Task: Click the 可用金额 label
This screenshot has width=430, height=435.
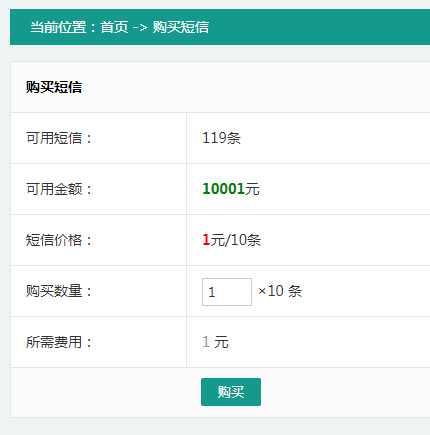Action: coord(59,189)
